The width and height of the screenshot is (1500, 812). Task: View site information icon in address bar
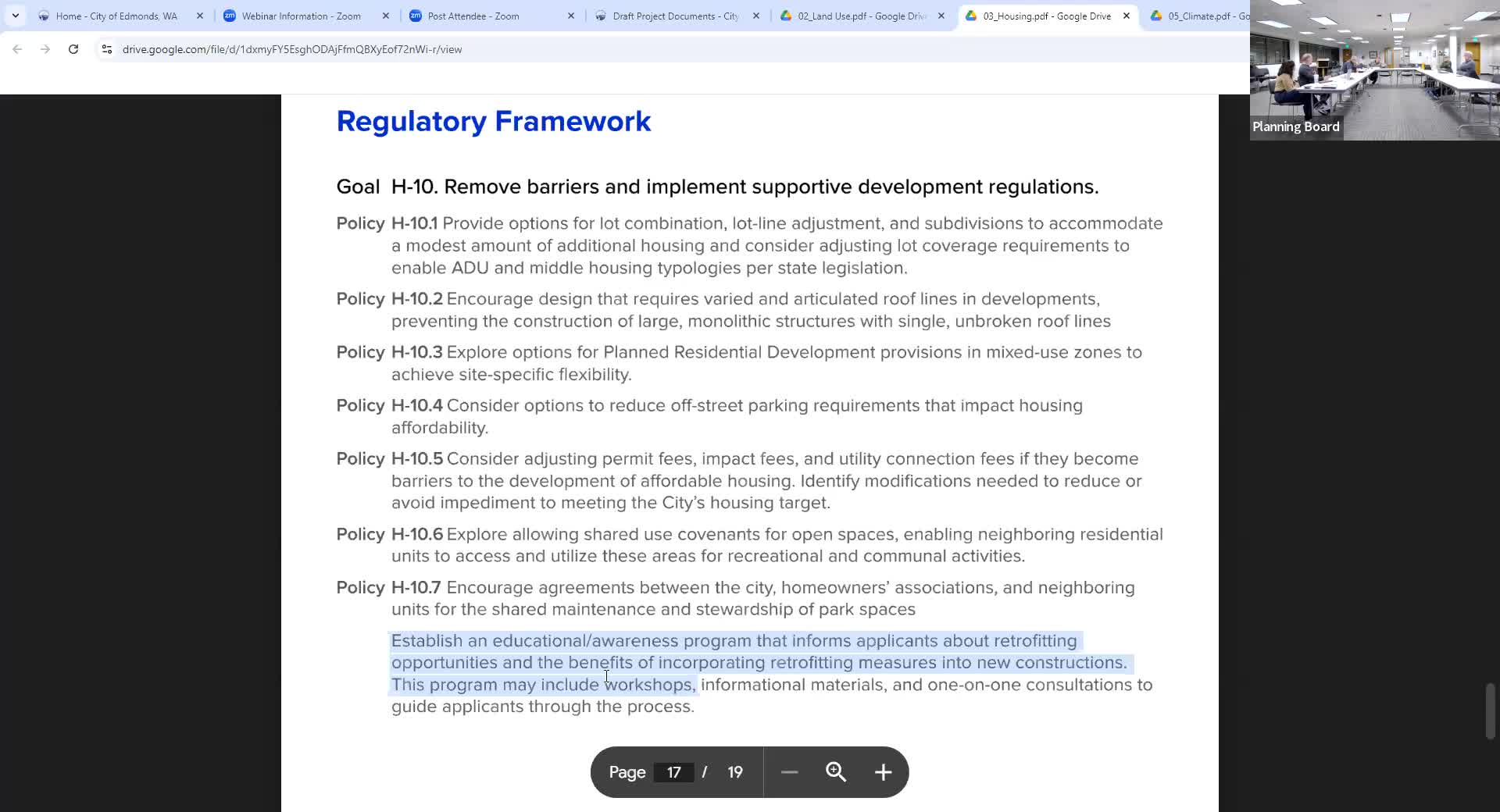pos(107,49)
